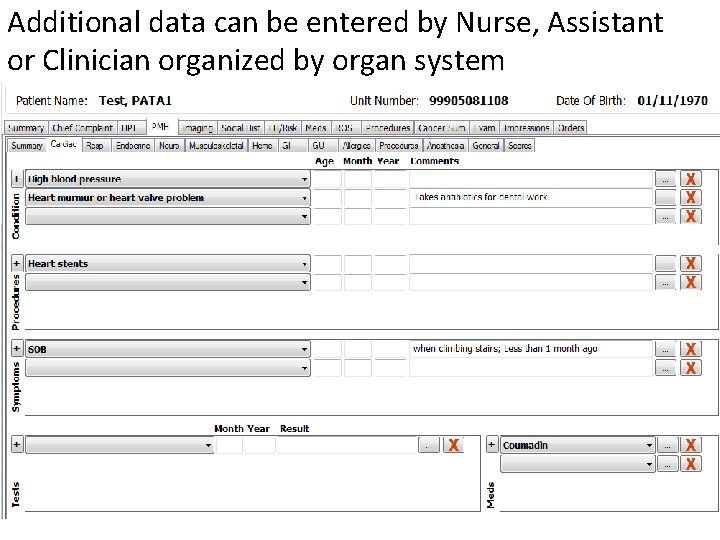Edit the Heart murmur comment about dental work
Viewport: 720px width, 540px height.
click(x=530, y=197)
